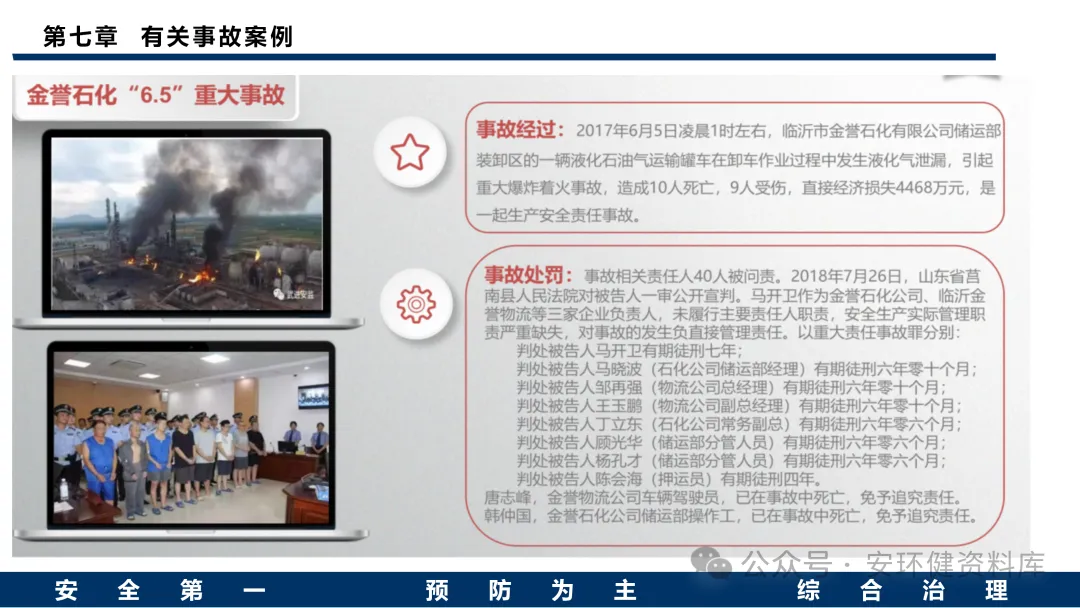Click the line 判处被告人马开卫有期徒刑七年

[630, 350]
